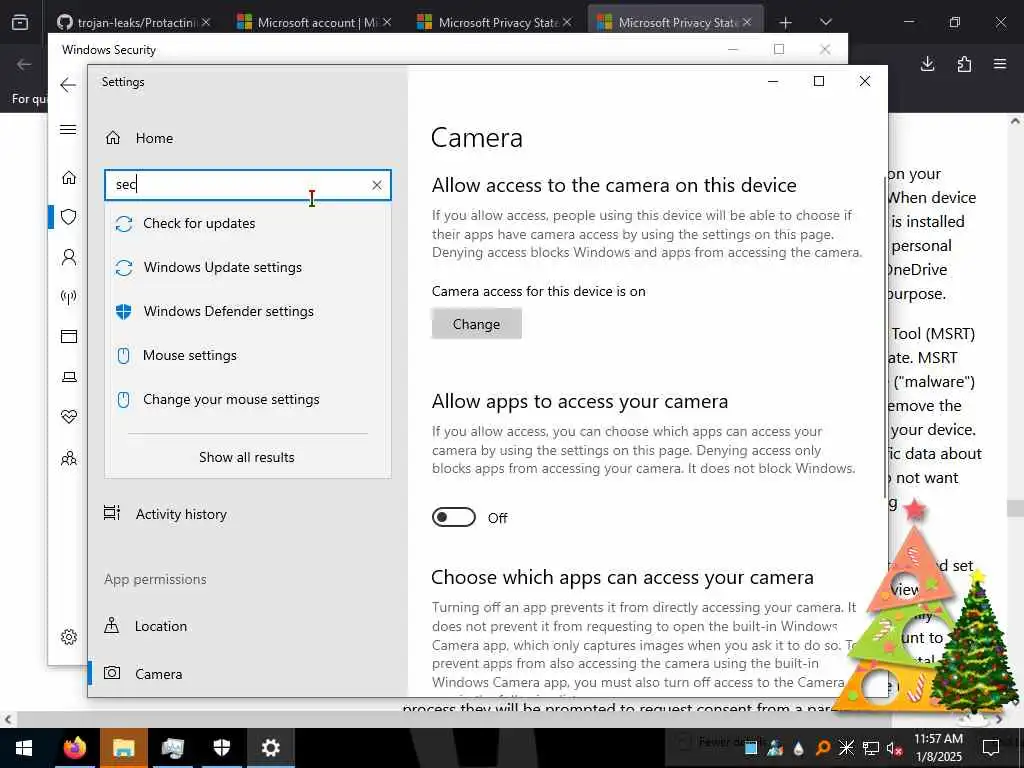Open File Explorer from the taskbar
The width and height of the screenshot is (1024, 768).
click(123, 748)
